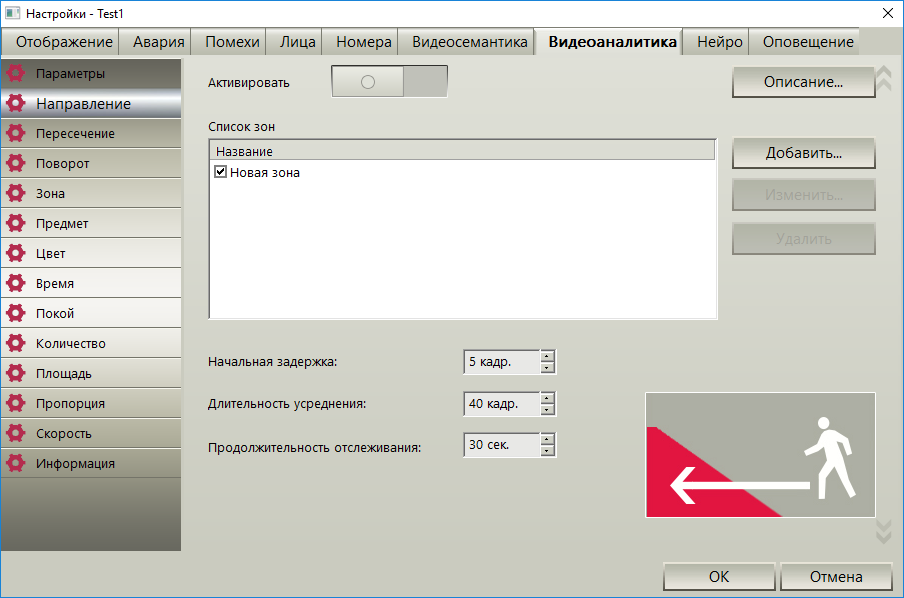904x598 pixels.
Task: Click the Название column header
Action: tap(462, 151)
